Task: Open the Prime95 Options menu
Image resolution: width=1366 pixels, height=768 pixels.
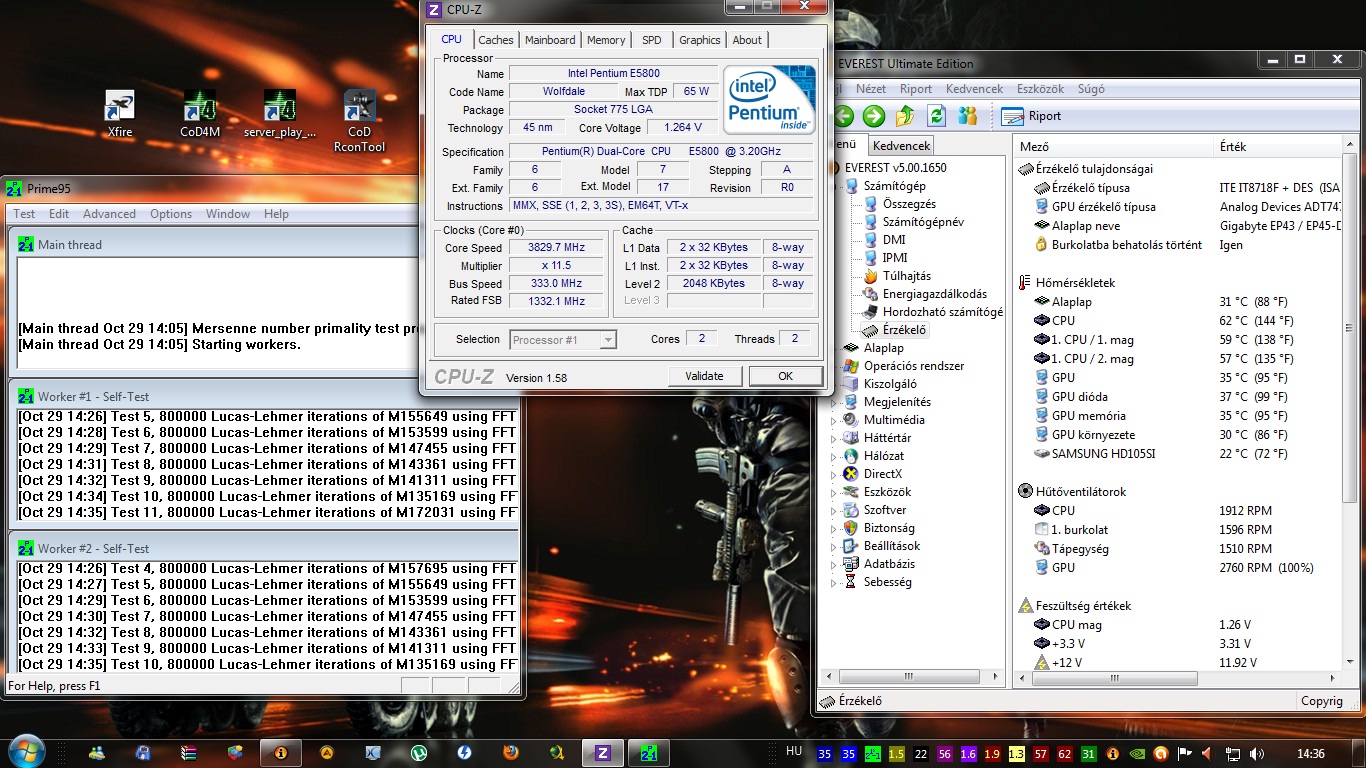Action: [171, 214]
